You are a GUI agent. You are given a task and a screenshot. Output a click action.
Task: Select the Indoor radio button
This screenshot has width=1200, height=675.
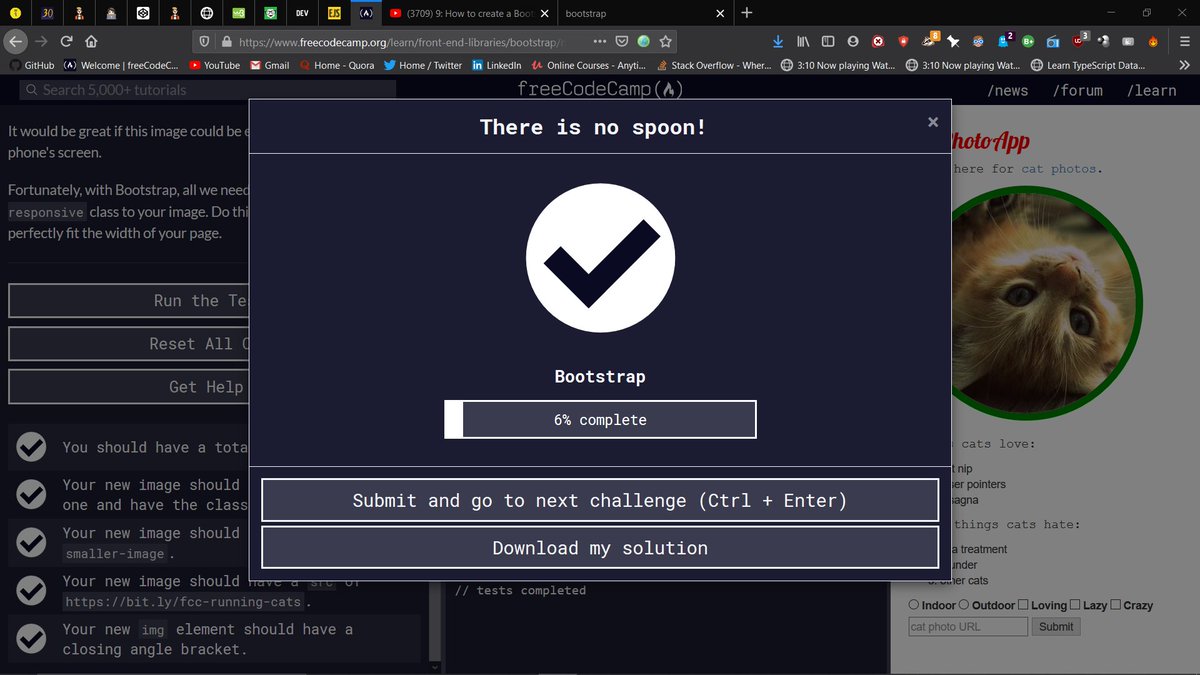(914, 605)
